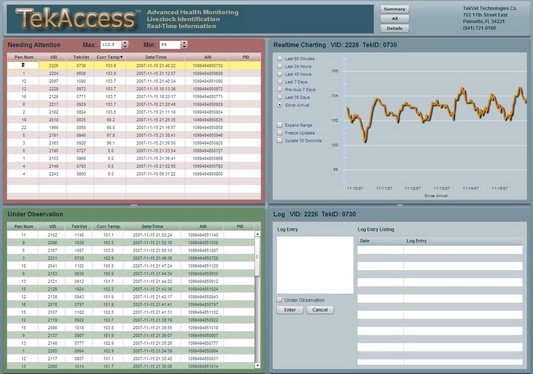Select the Last 24 Hours radio button
The image size is (533, 374).
click(x=280, y=66)
